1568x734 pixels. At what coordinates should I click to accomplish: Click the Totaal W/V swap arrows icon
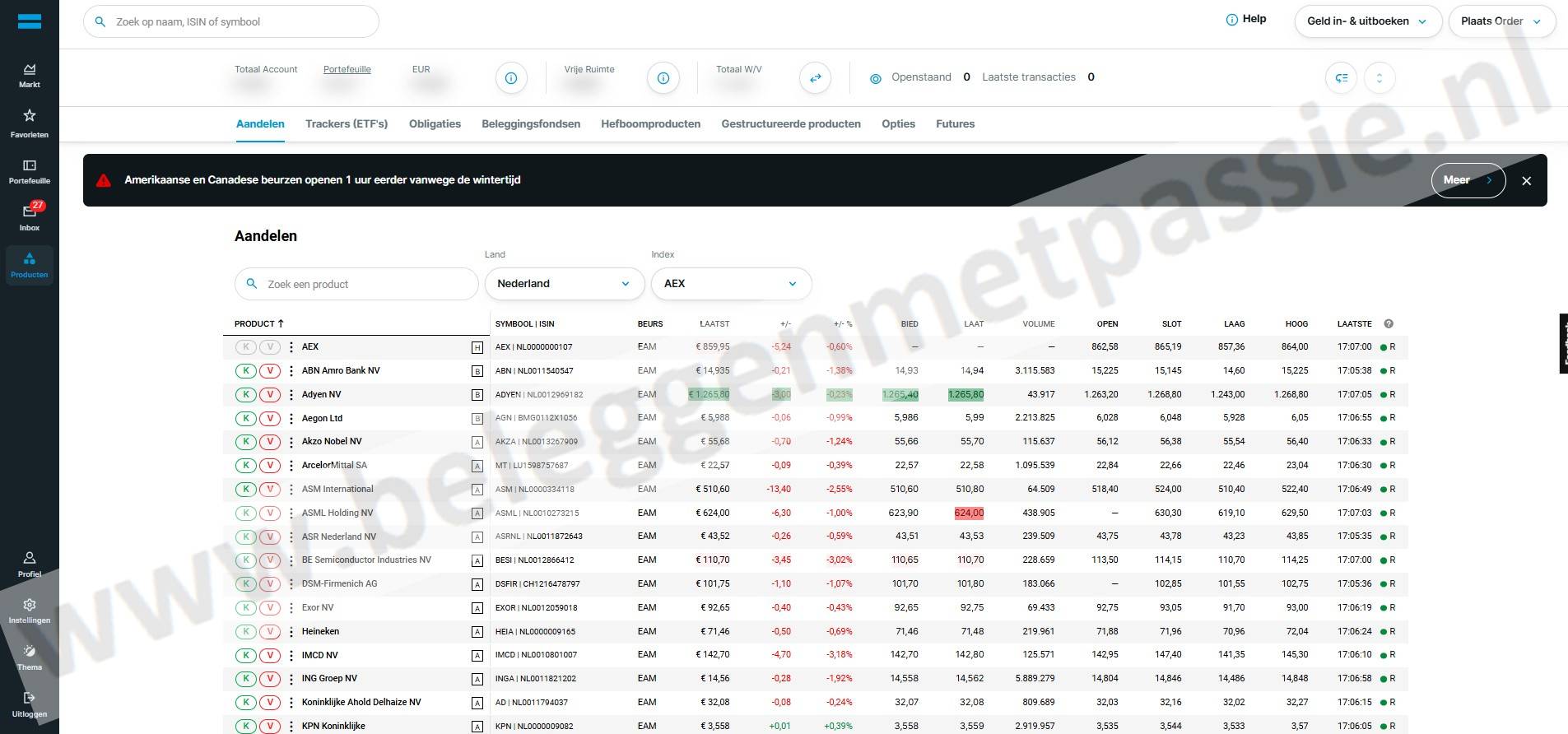(815, 78)
